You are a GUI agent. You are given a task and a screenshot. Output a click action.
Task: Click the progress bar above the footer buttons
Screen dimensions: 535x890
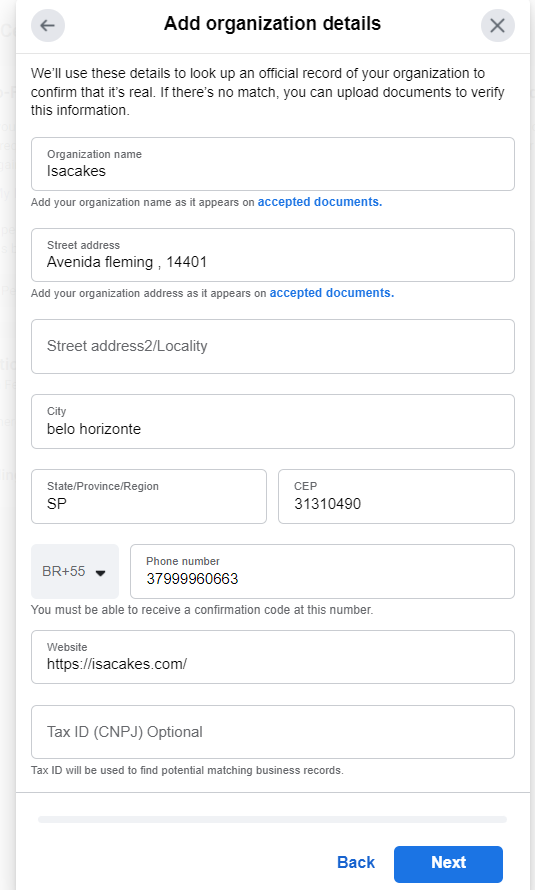click(x=272, y=819)
